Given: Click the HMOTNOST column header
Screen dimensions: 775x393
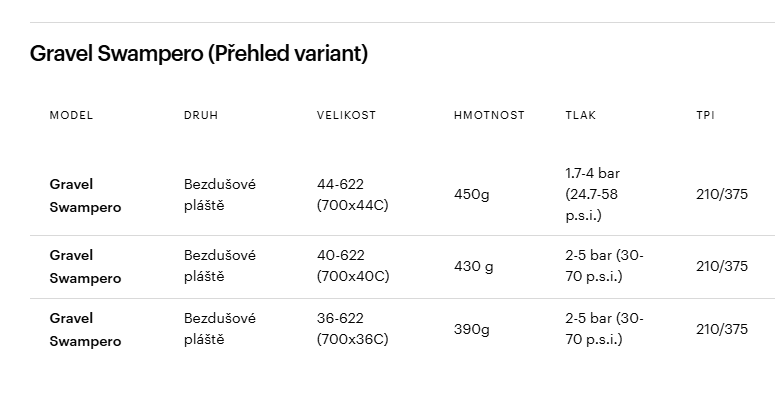Looking at the screenshot, I should click(x=489, y=115).
